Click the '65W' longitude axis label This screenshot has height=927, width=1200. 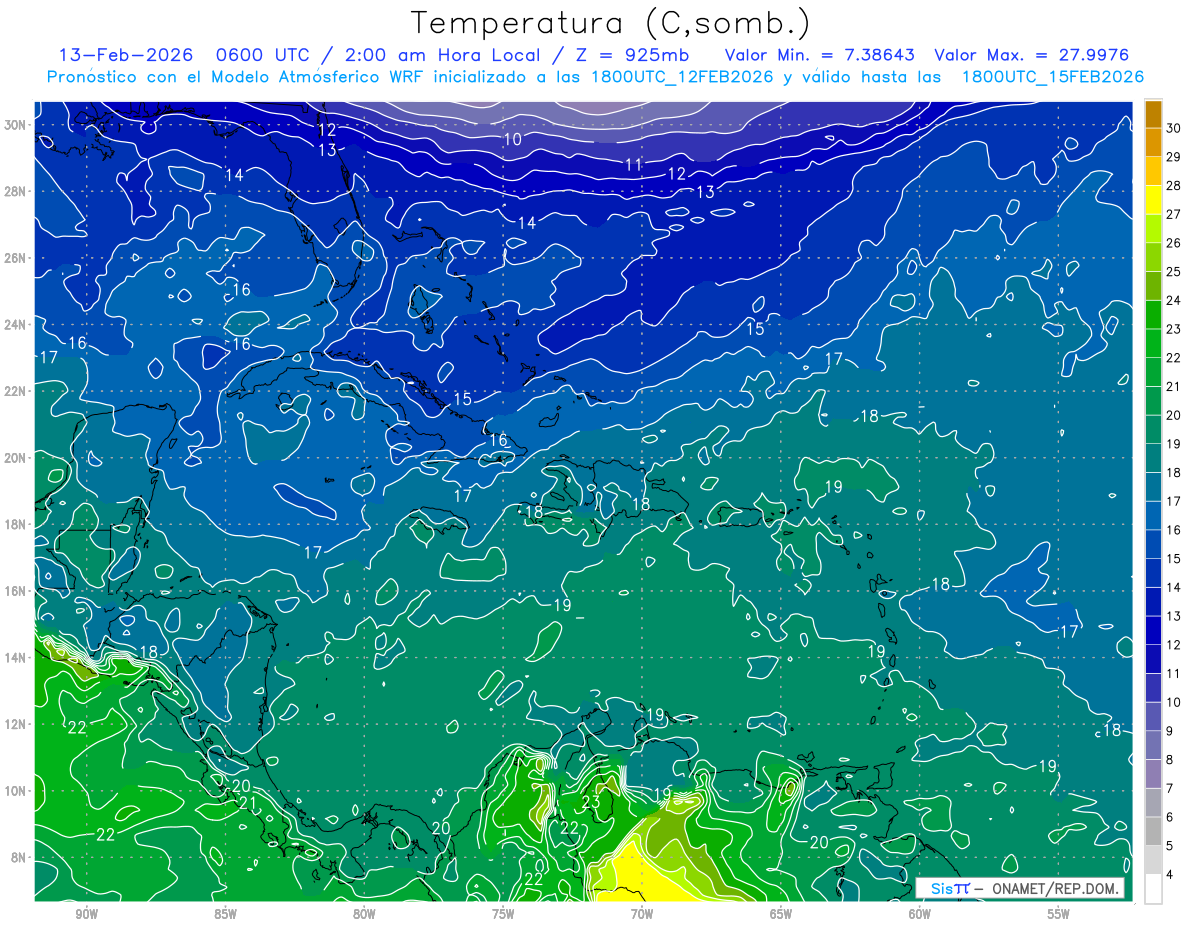[x=781, y=915]
